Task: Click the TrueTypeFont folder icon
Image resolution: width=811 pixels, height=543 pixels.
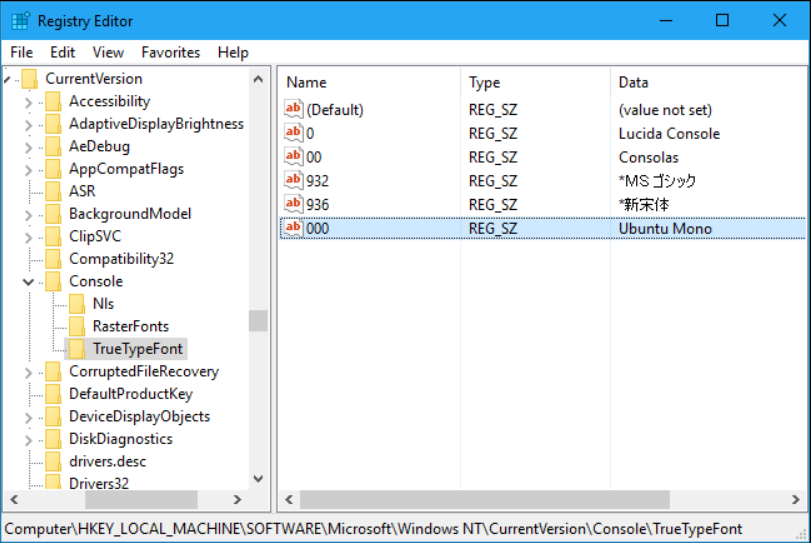Action: 77,349
